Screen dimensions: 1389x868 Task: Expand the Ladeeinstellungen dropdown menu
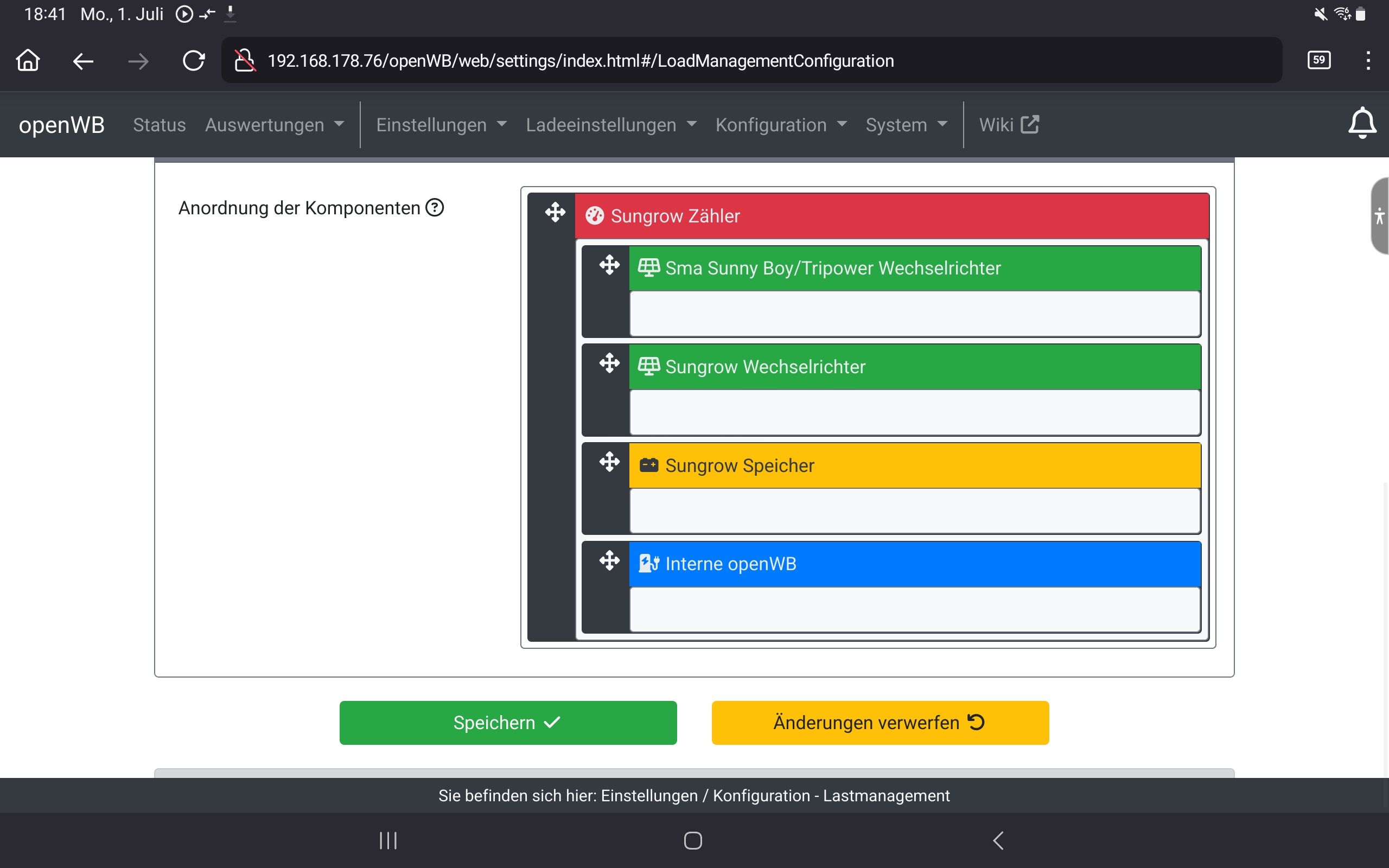[x=611, y=125]
